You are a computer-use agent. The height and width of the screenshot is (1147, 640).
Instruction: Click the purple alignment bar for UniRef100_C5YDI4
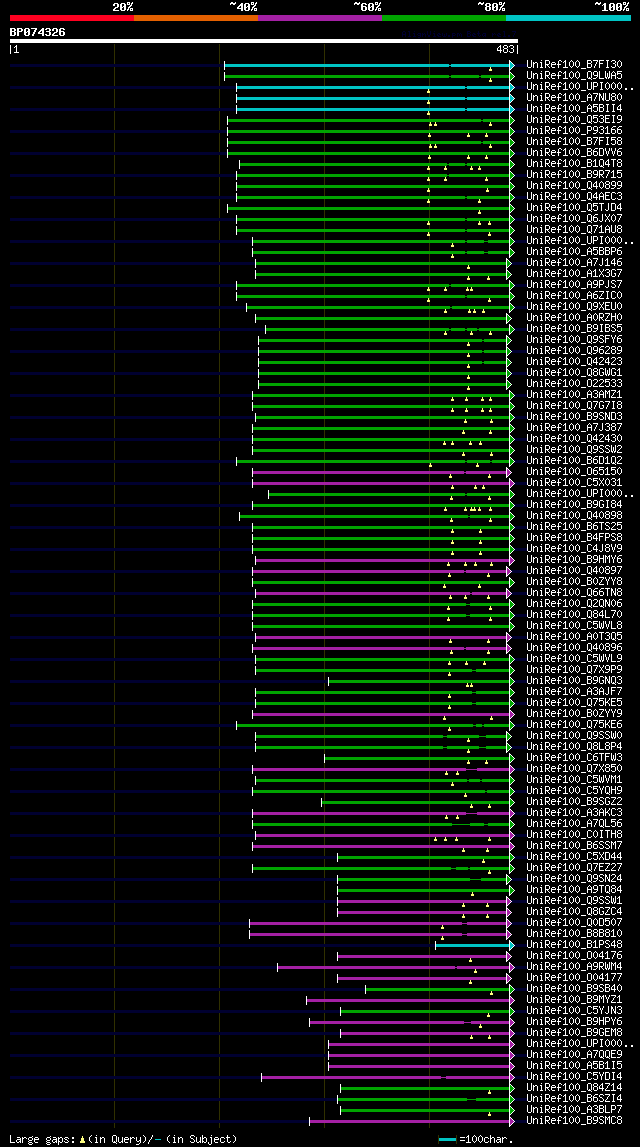388,1077
